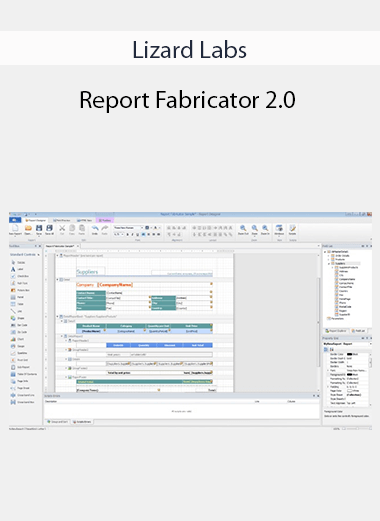Close the report document tab
Image resolution: width=380 pixels, height=521 pixels.
(x=78, y=246)
